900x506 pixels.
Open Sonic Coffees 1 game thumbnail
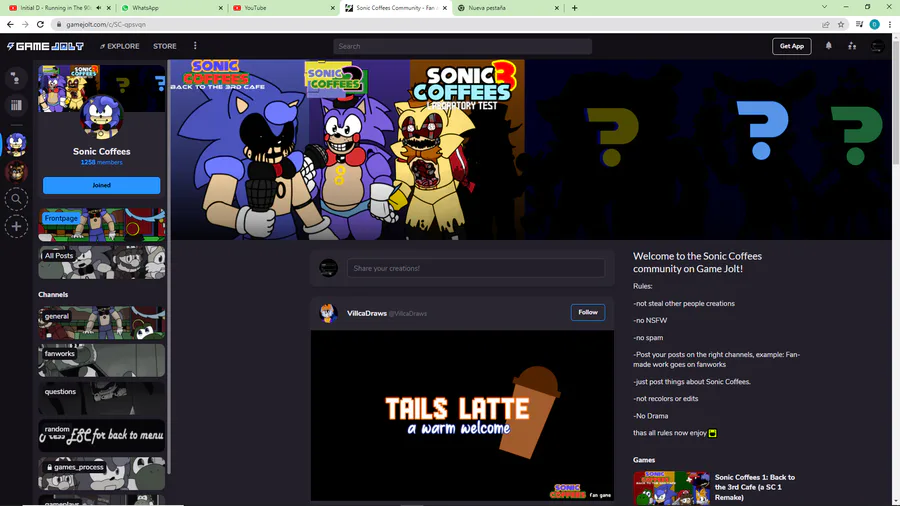point(672,488)
